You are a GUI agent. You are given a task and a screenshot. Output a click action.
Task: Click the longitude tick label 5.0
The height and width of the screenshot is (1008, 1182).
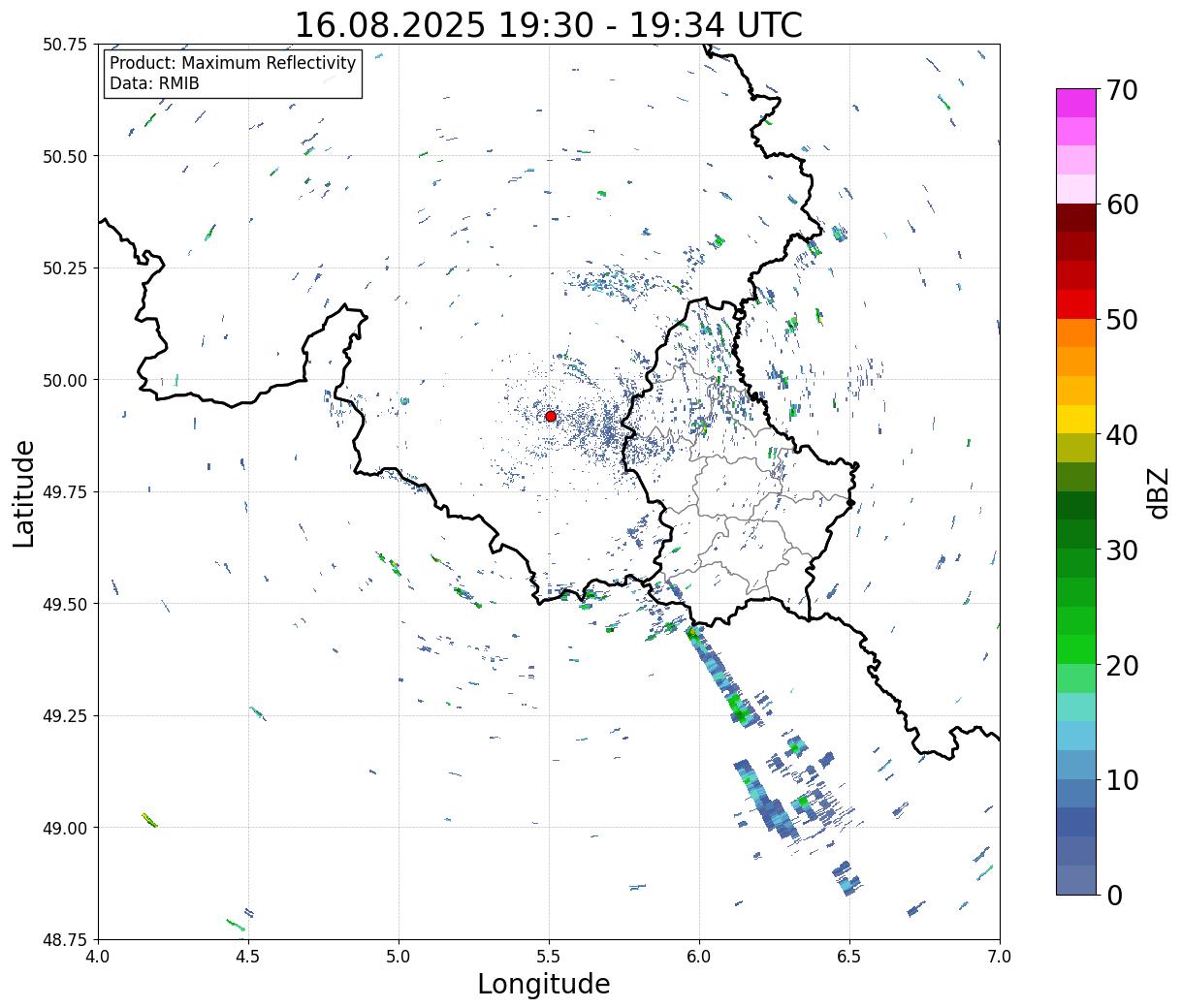pos(399,957)
